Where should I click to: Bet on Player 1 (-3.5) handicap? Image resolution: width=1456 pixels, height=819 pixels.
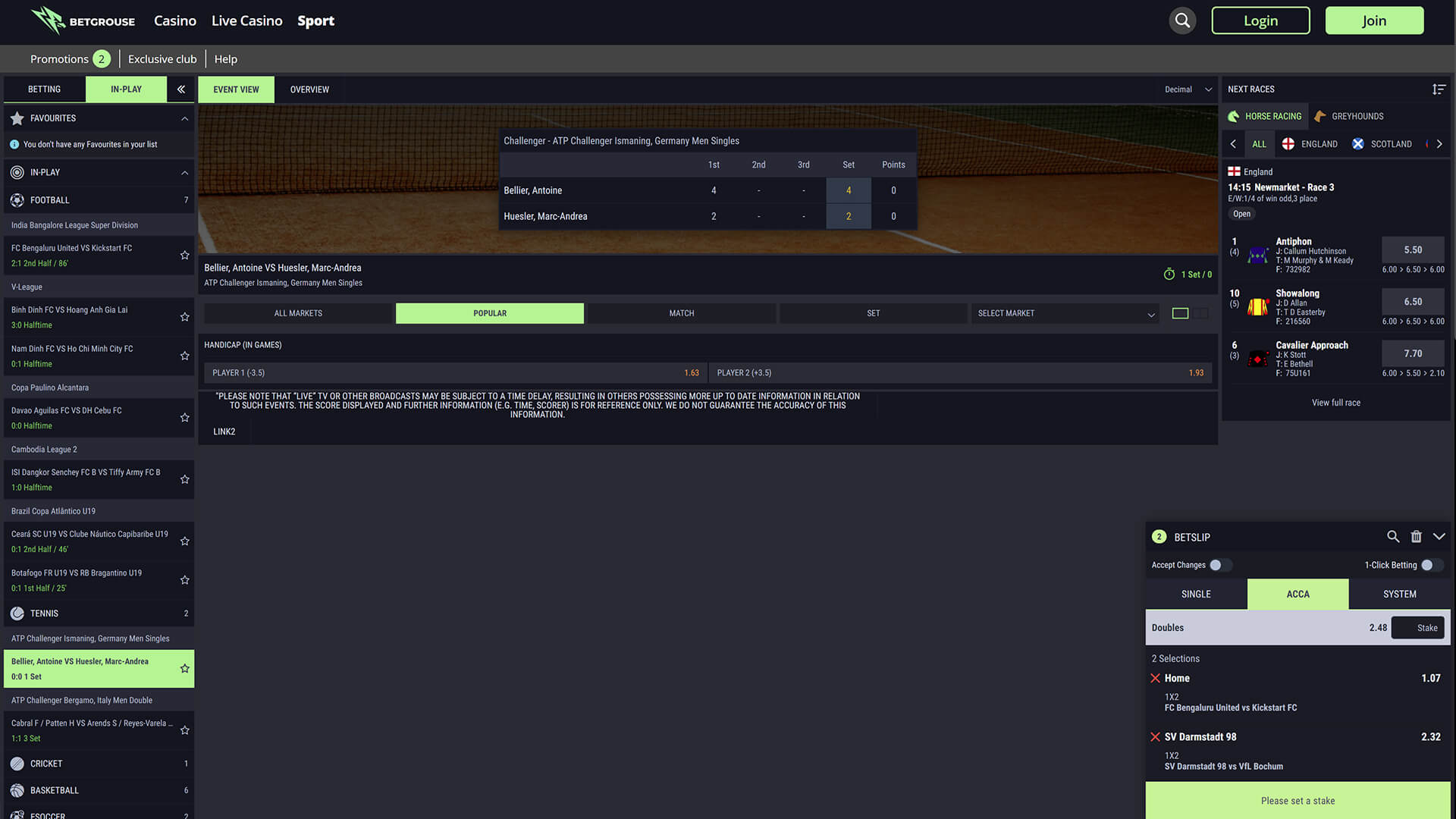(x=455, y=373)
